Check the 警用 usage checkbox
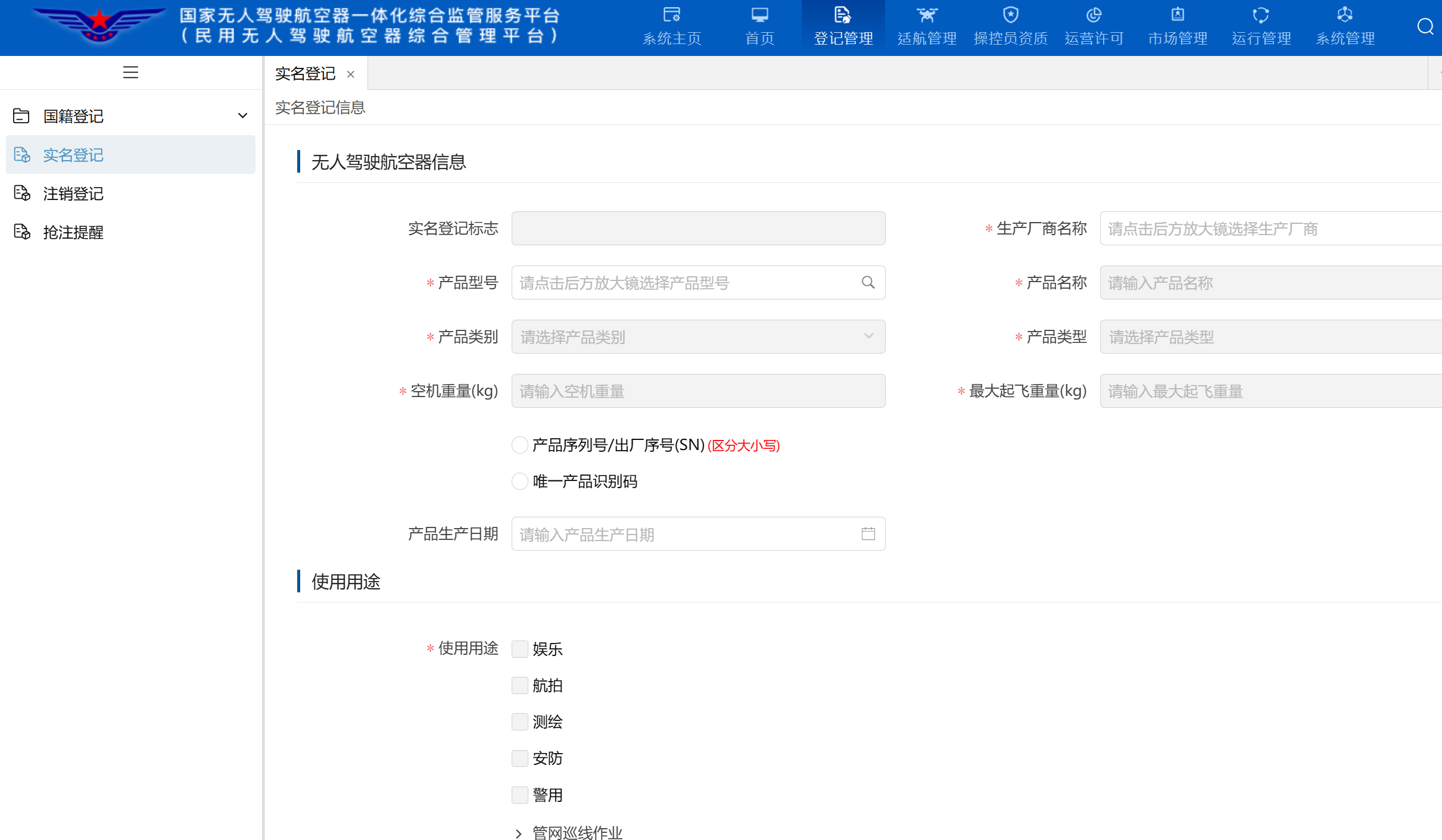This screenshot has width=1442, height=840. click(519, 795)
